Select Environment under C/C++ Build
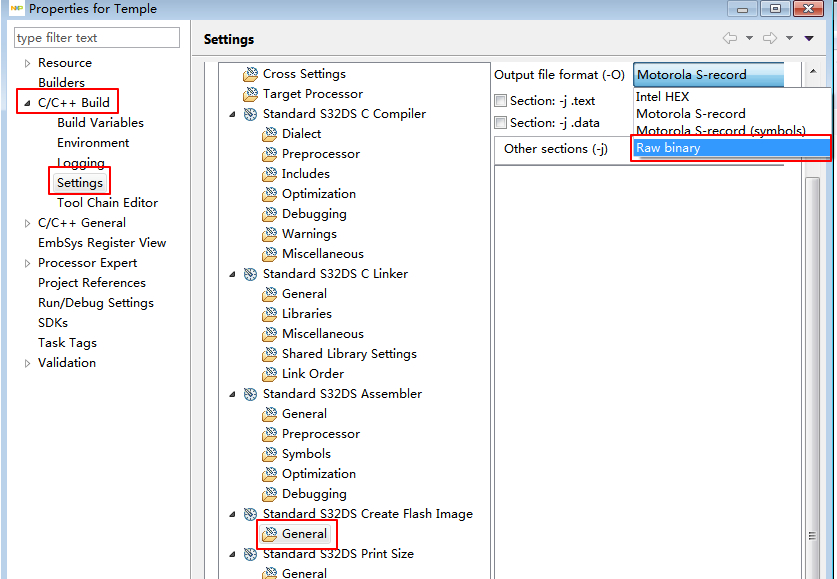This screenshot has height=579, width=837. point(93,143)
